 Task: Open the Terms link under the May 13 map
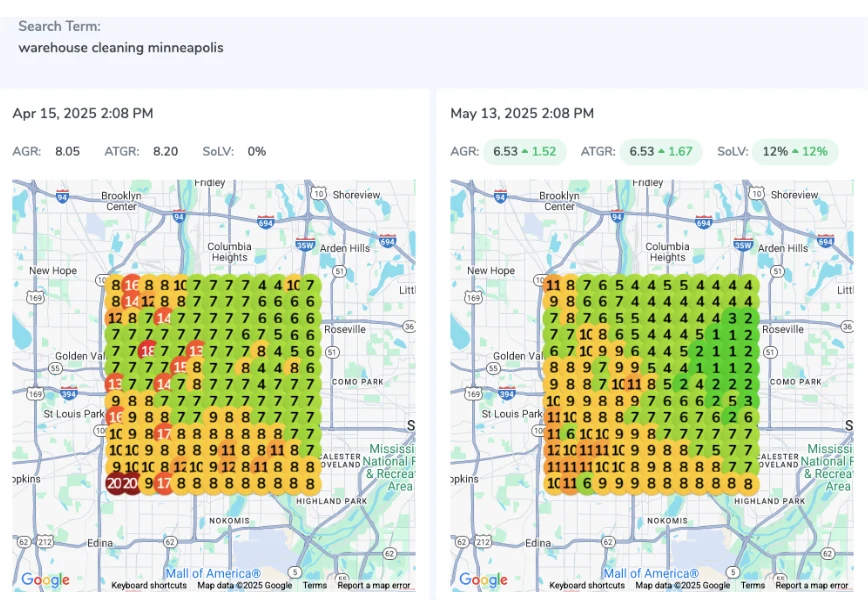[x=753, y=586]
